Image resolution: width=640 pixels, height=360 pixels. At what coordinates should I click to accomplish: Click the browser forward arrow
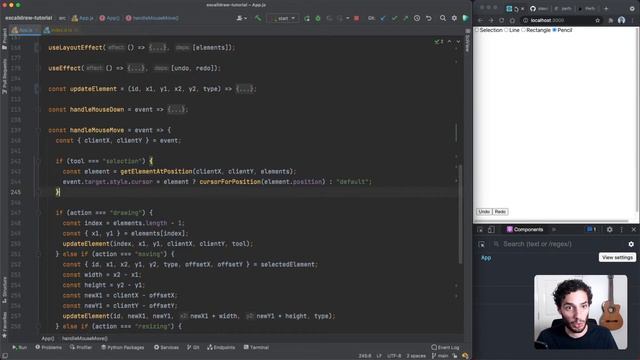point(491,20)
